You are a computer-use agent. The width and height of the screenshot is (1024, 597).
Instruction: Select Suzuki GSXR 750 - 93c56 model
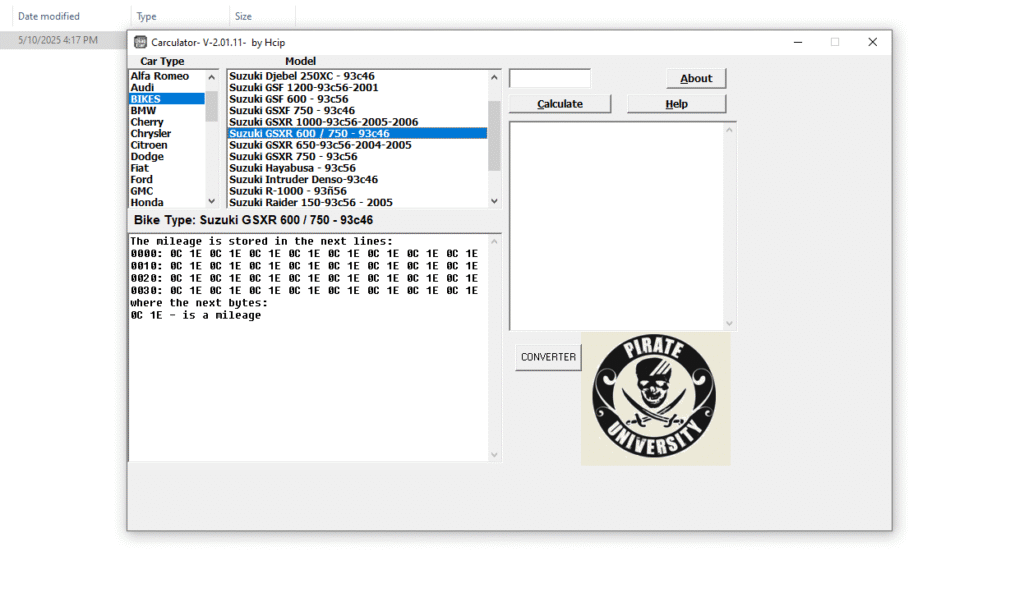pos(293,157)
